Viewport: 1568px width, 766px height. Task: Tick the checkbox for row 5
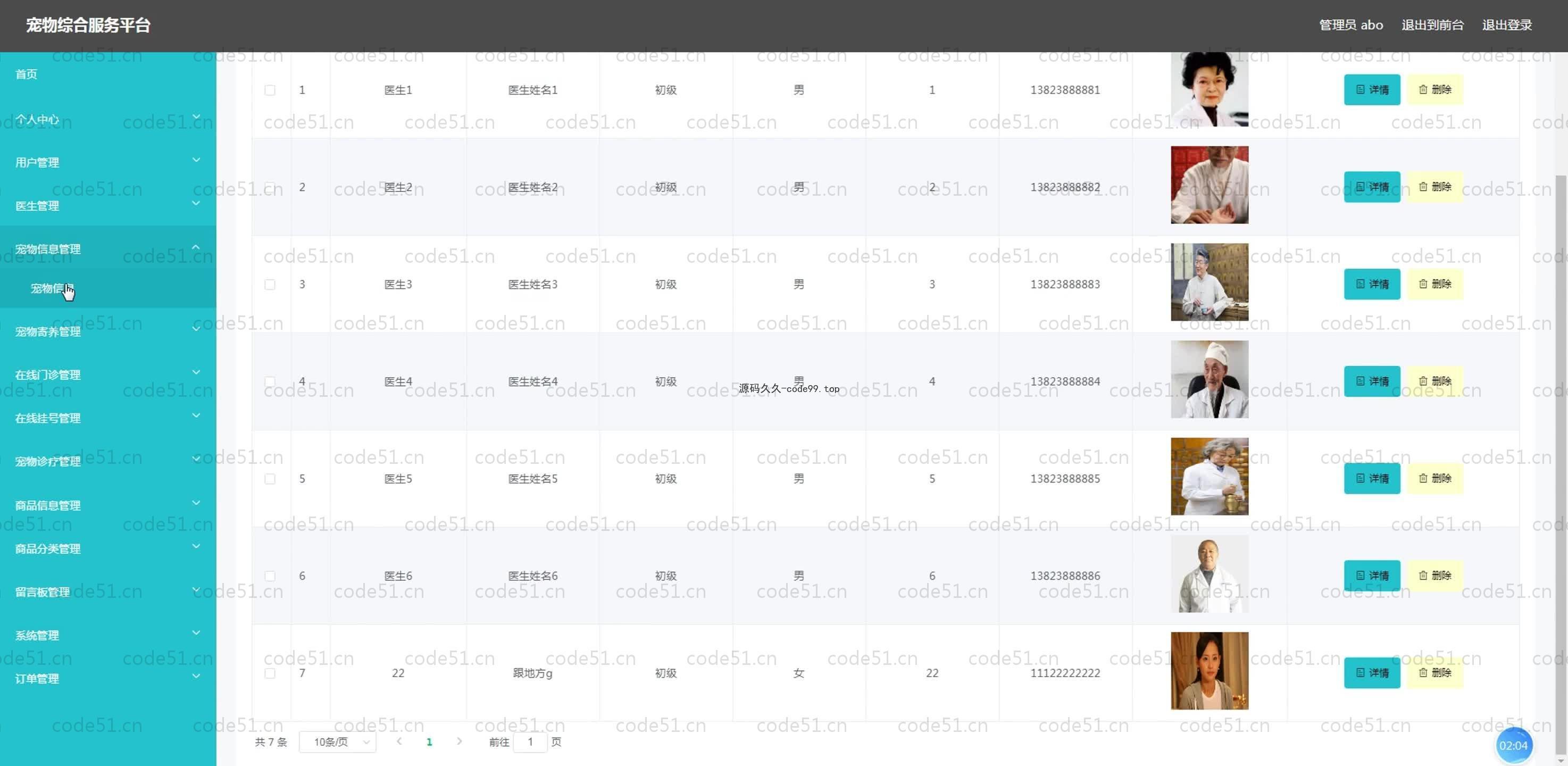pyautogui.click(x=270, y=479)
